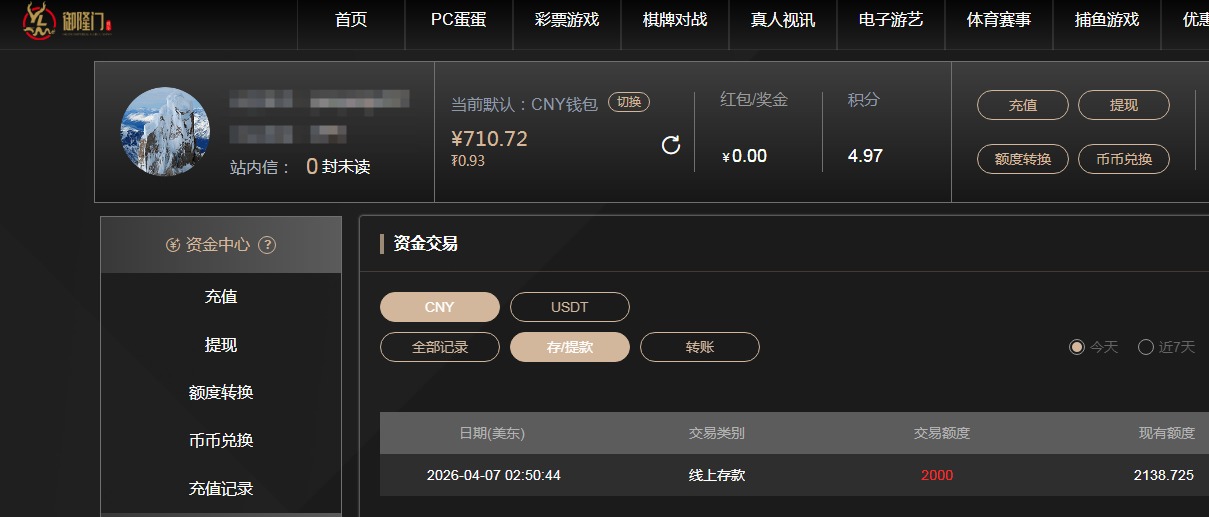Switch to the USDT currency tab

[570, 307]
